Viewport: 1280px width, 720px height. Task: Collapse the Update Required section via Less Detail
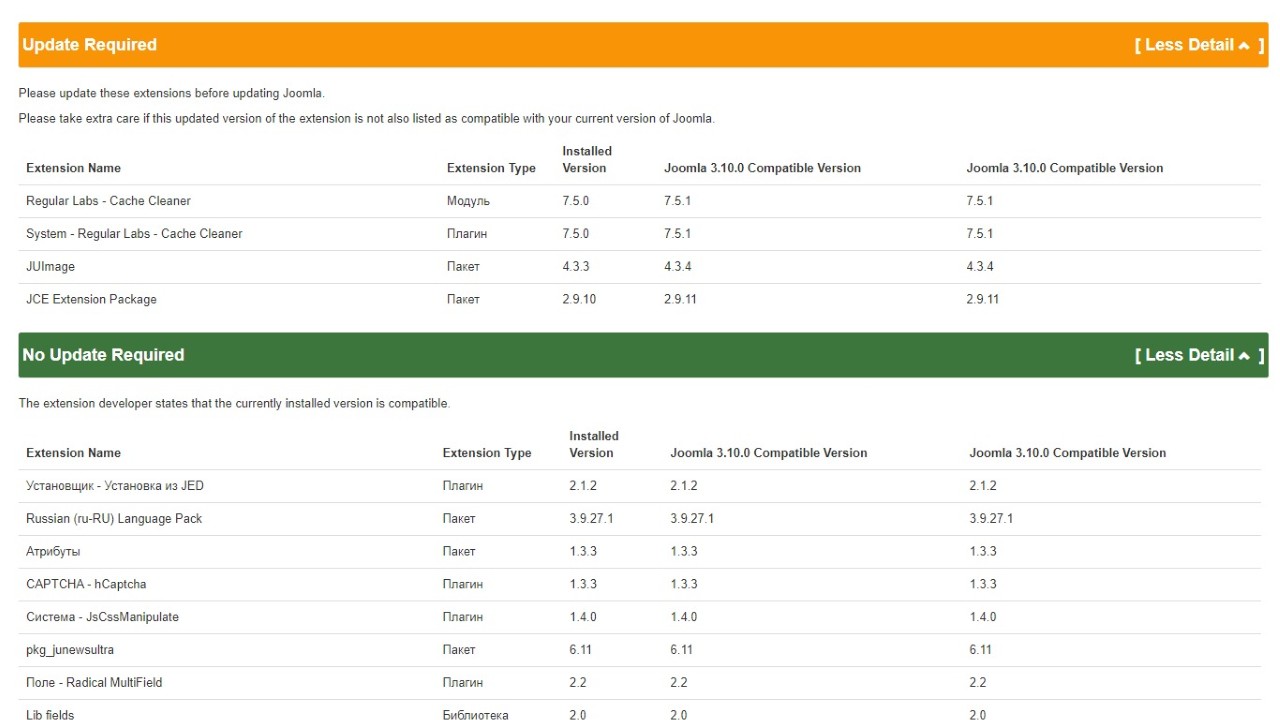(x=1199, y=45)
